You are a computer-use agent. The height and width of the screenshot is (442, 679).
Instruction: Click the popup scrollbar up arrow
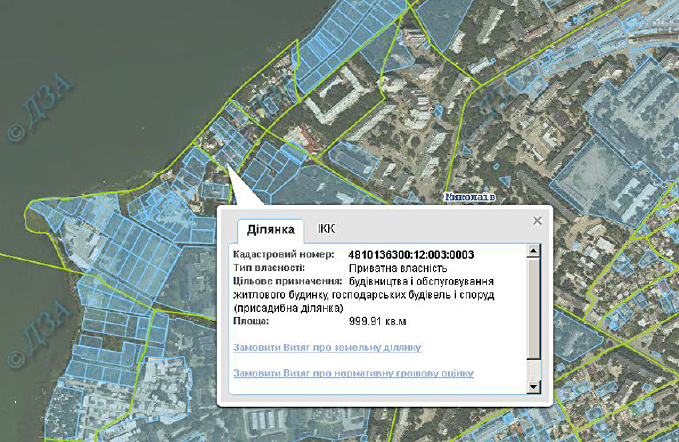tap(534, 250)
